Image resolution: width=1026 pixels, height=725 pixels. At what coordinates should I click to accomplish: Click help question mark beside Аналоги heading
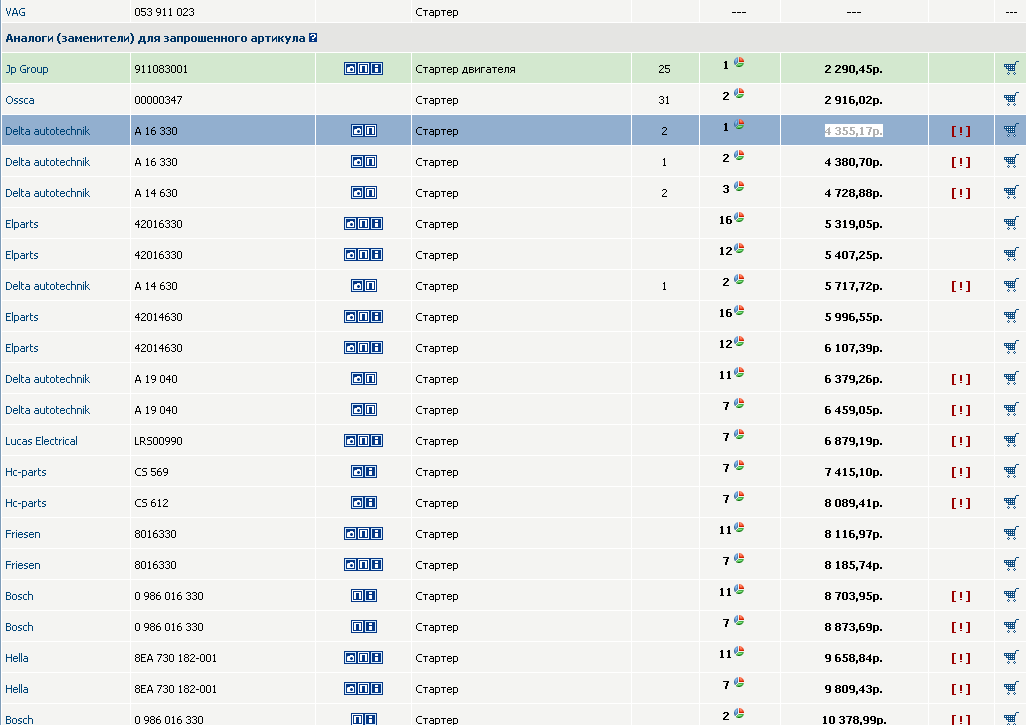[313, 38]
